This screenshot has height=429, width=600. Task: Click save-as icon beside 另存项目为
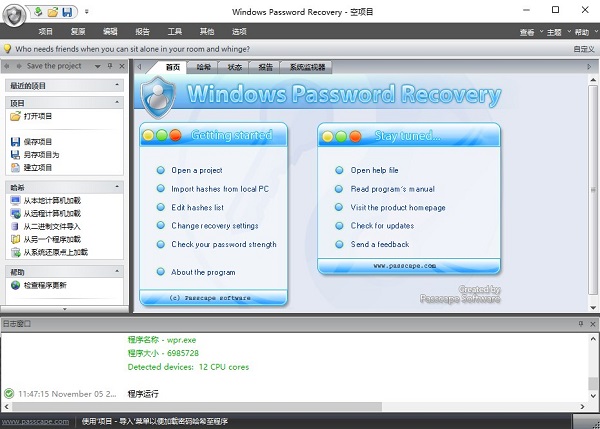click(x=15, y=155)
